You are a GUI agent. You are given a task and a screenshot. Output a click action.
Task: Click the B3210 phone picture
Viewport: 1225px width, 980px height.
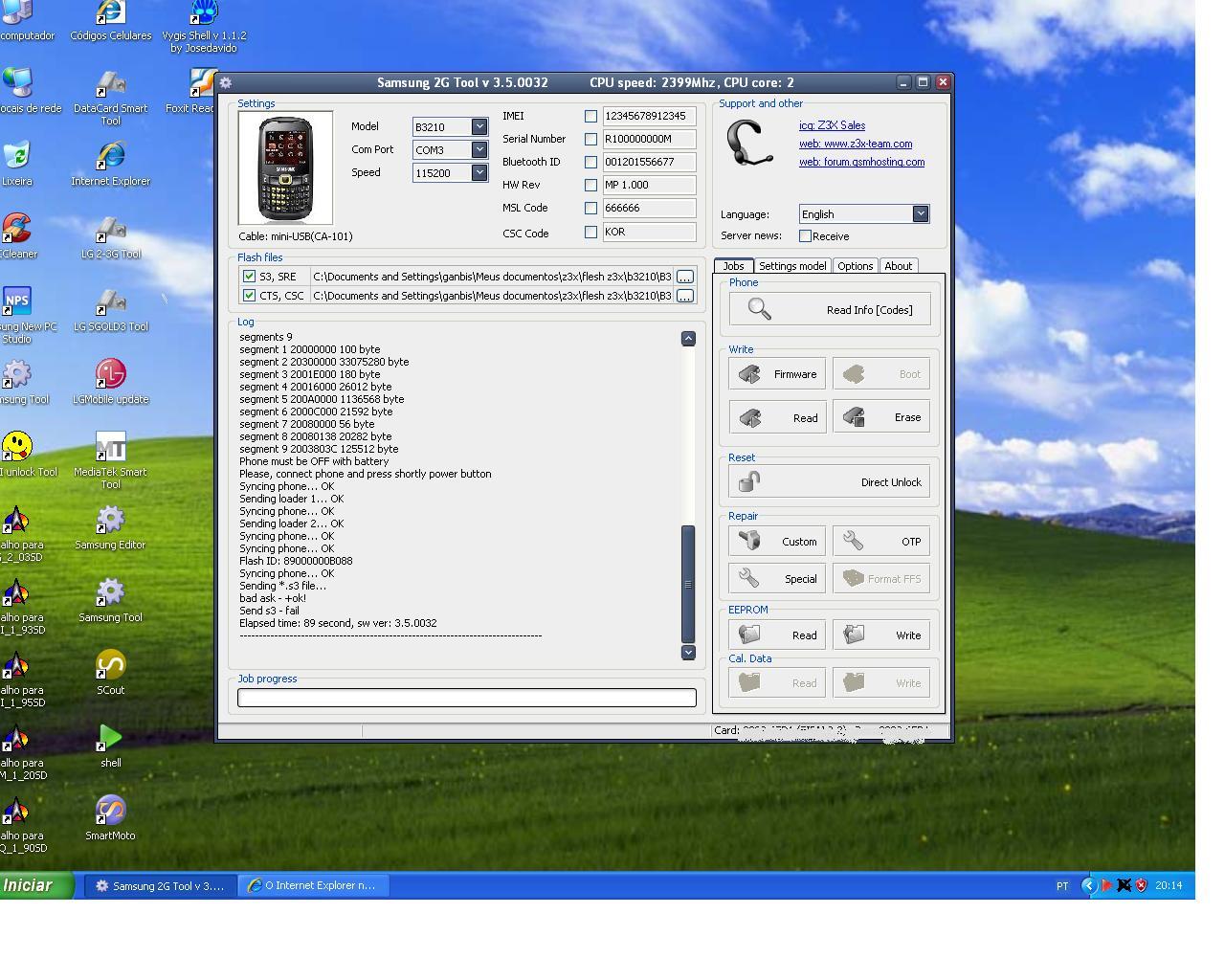point(285,167)
